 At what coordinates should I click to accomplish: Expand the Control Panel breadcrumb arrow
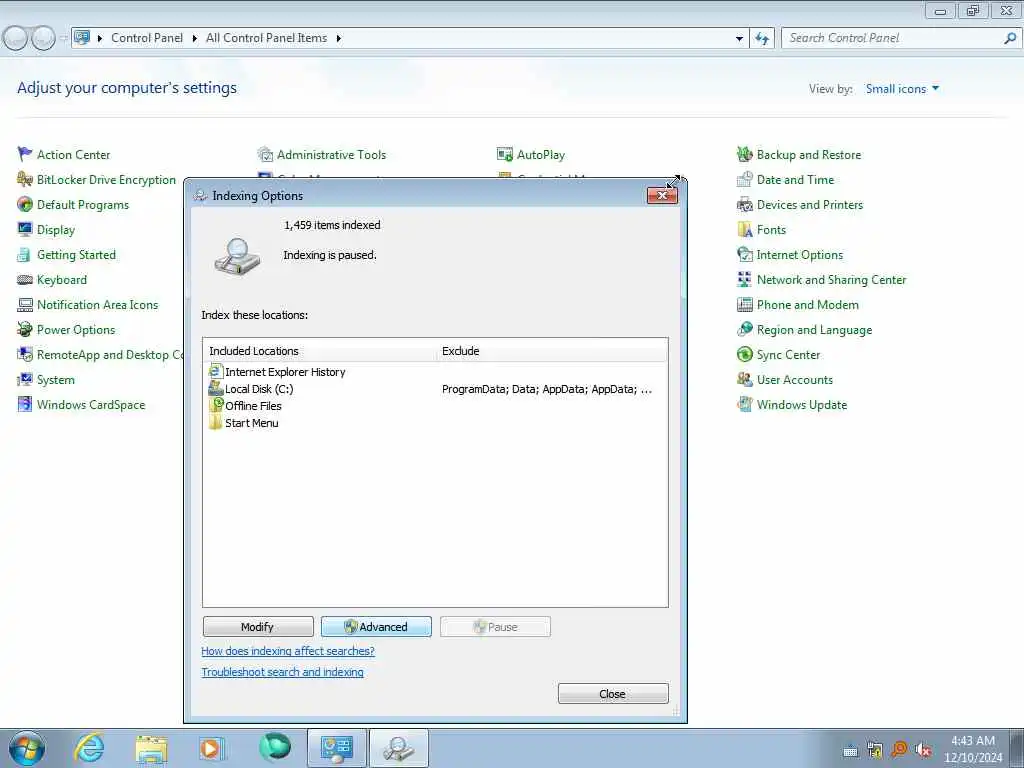(195, 39)
